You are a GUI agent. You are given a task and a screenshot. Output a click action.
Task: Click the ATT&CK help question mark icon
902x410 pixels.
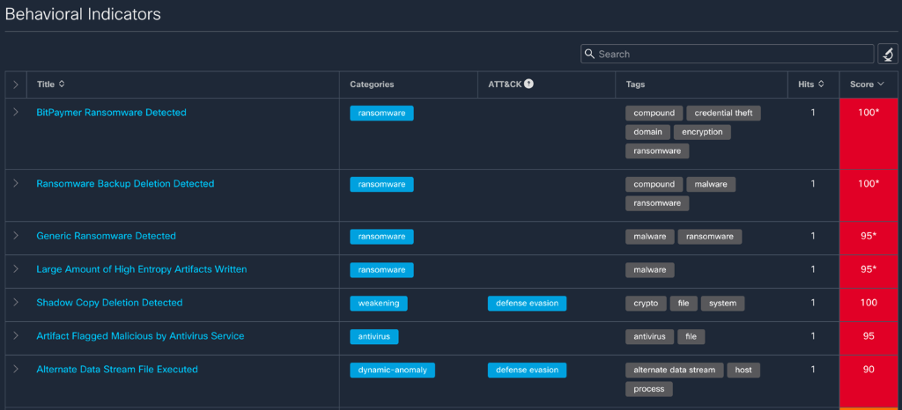529,84
